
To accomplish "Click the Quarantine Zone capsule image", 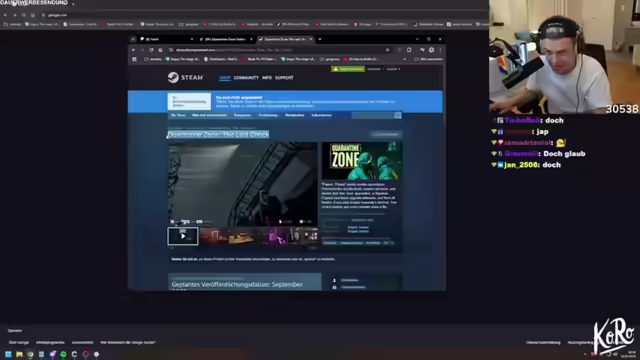I will pos(362,161).
